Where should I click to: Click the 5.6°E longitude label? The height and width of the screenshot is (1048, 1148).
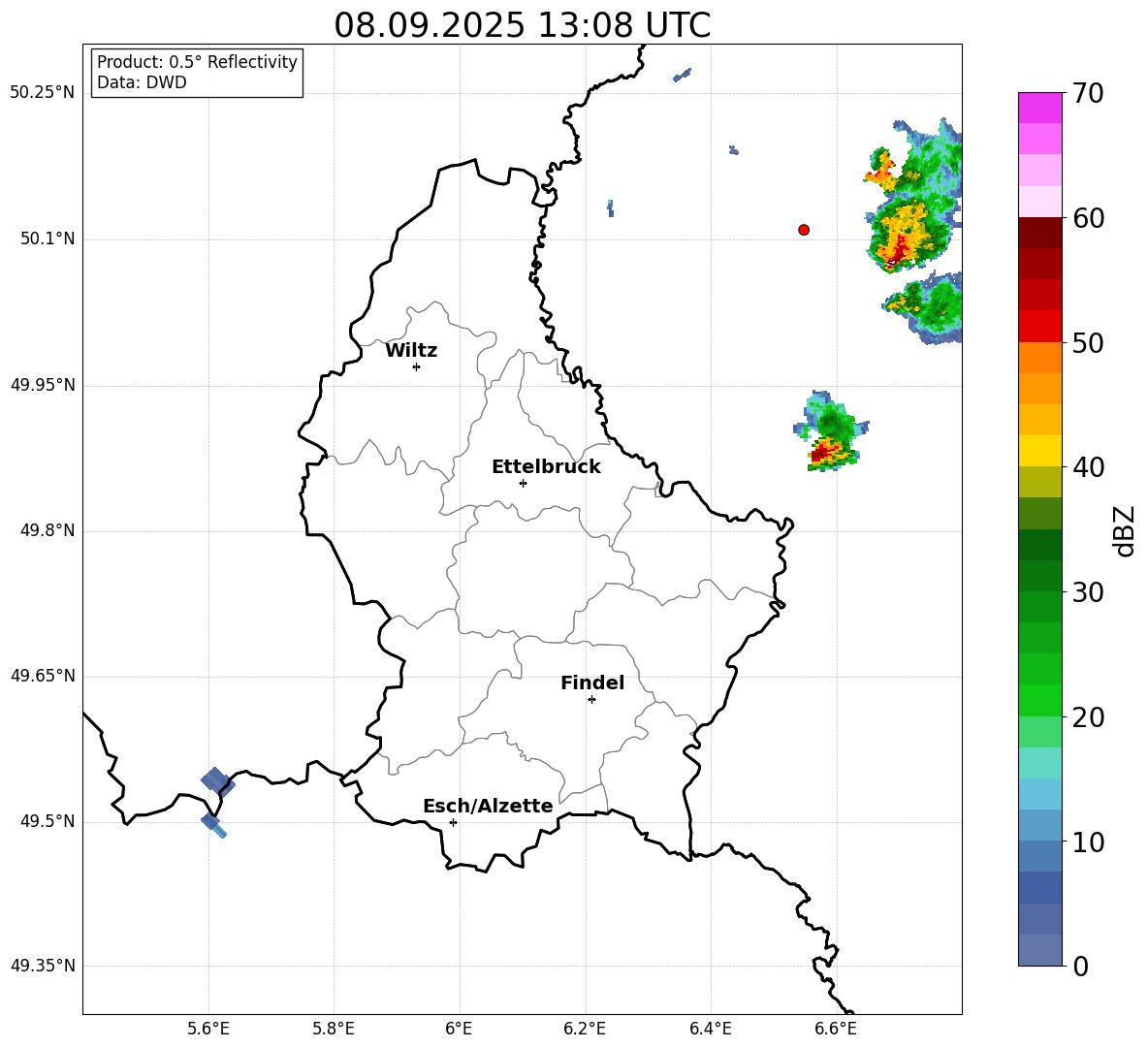[208, 1029]
